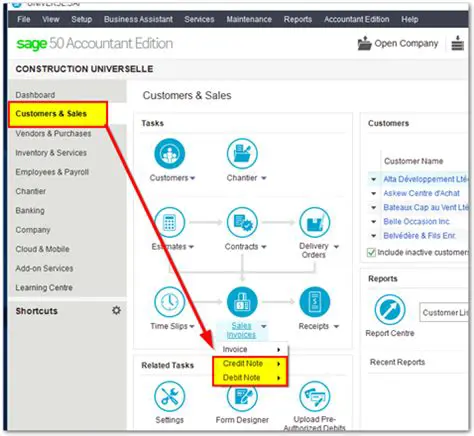Open customer Alta Développement Ltée link
Screen dimensions: 474x436
point(426,179)
